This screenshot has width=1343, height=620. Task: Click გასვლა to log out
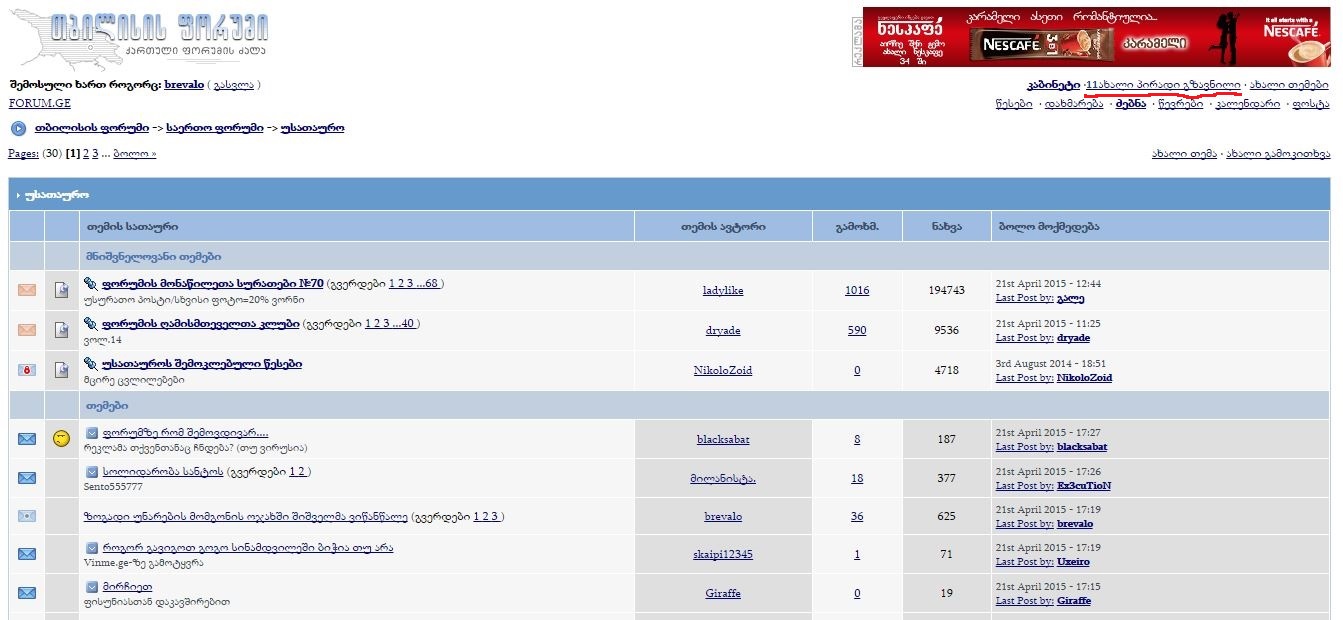234,85
